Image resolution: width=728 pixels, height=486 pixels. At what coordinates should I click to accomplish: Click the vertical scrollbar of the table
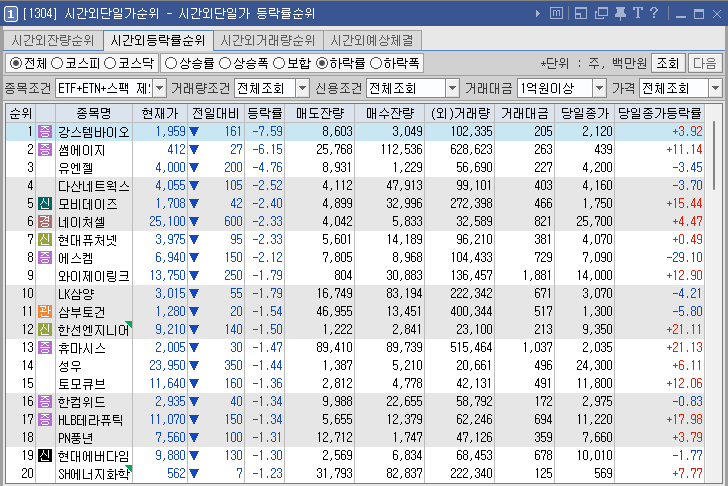click(714, 156)
